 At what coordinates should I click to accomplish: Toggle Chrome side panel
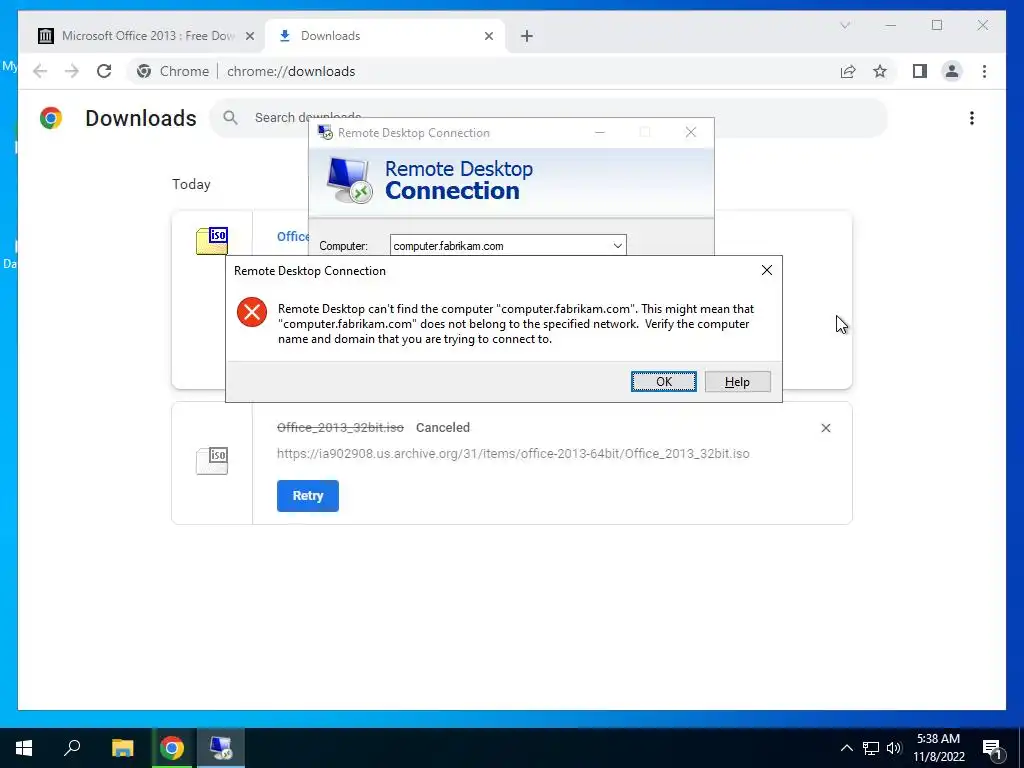[920, 71]
